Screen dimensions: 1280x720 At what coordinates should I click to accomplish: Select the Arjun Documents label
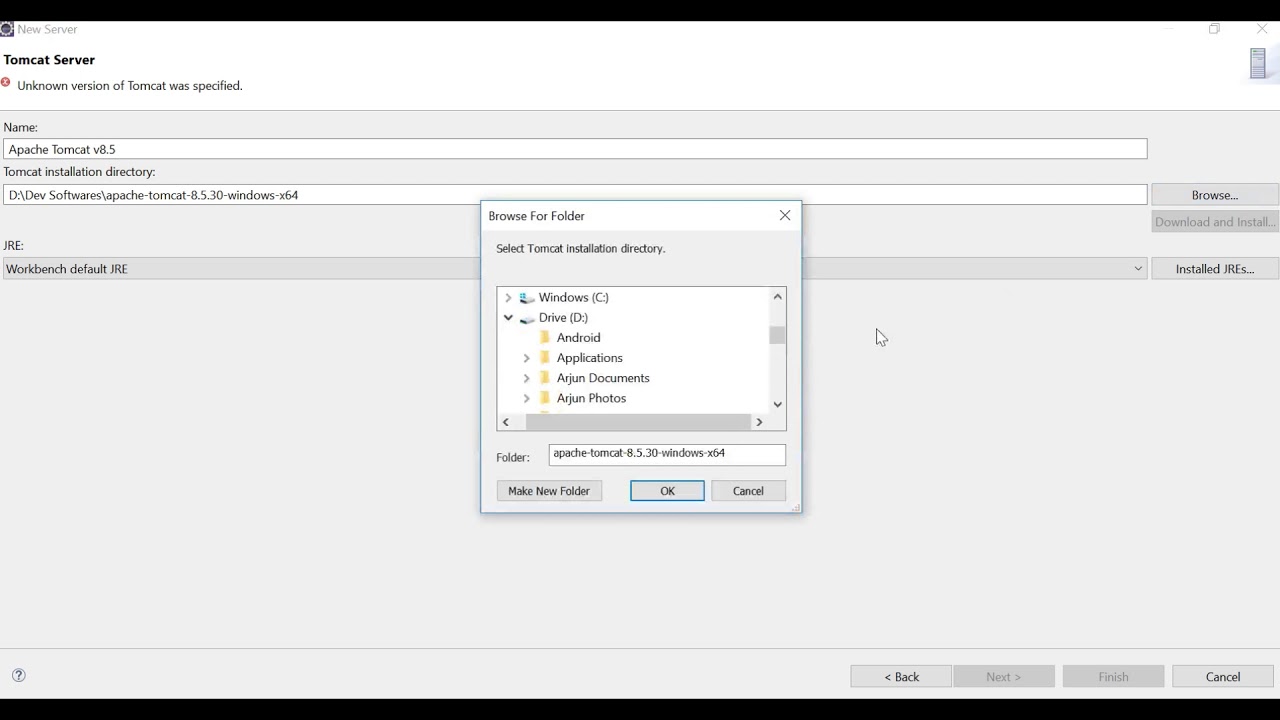coord(603,378)
